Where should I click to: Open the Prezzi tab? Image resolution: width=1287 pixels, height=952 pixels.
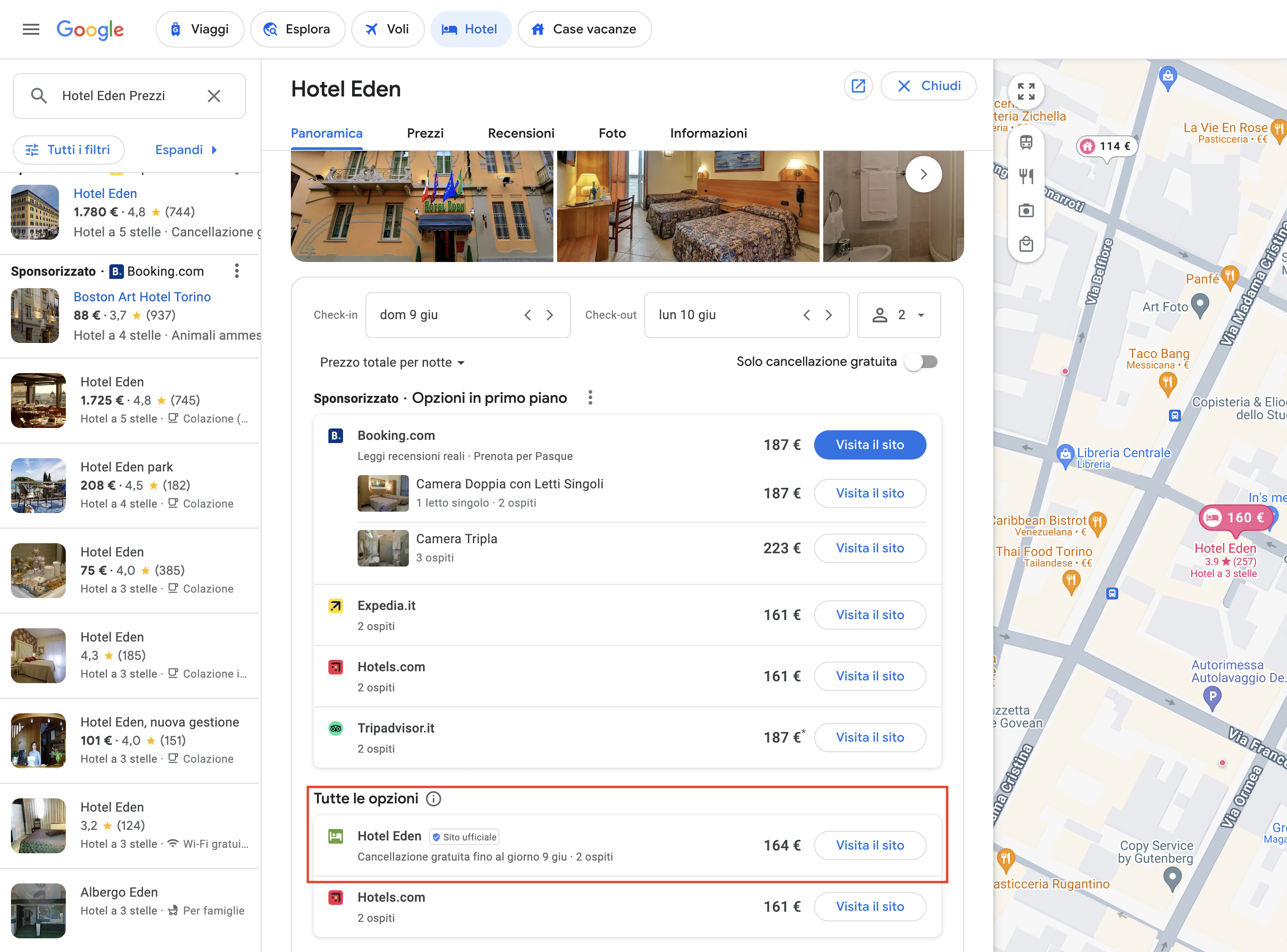tap(425, 134)
